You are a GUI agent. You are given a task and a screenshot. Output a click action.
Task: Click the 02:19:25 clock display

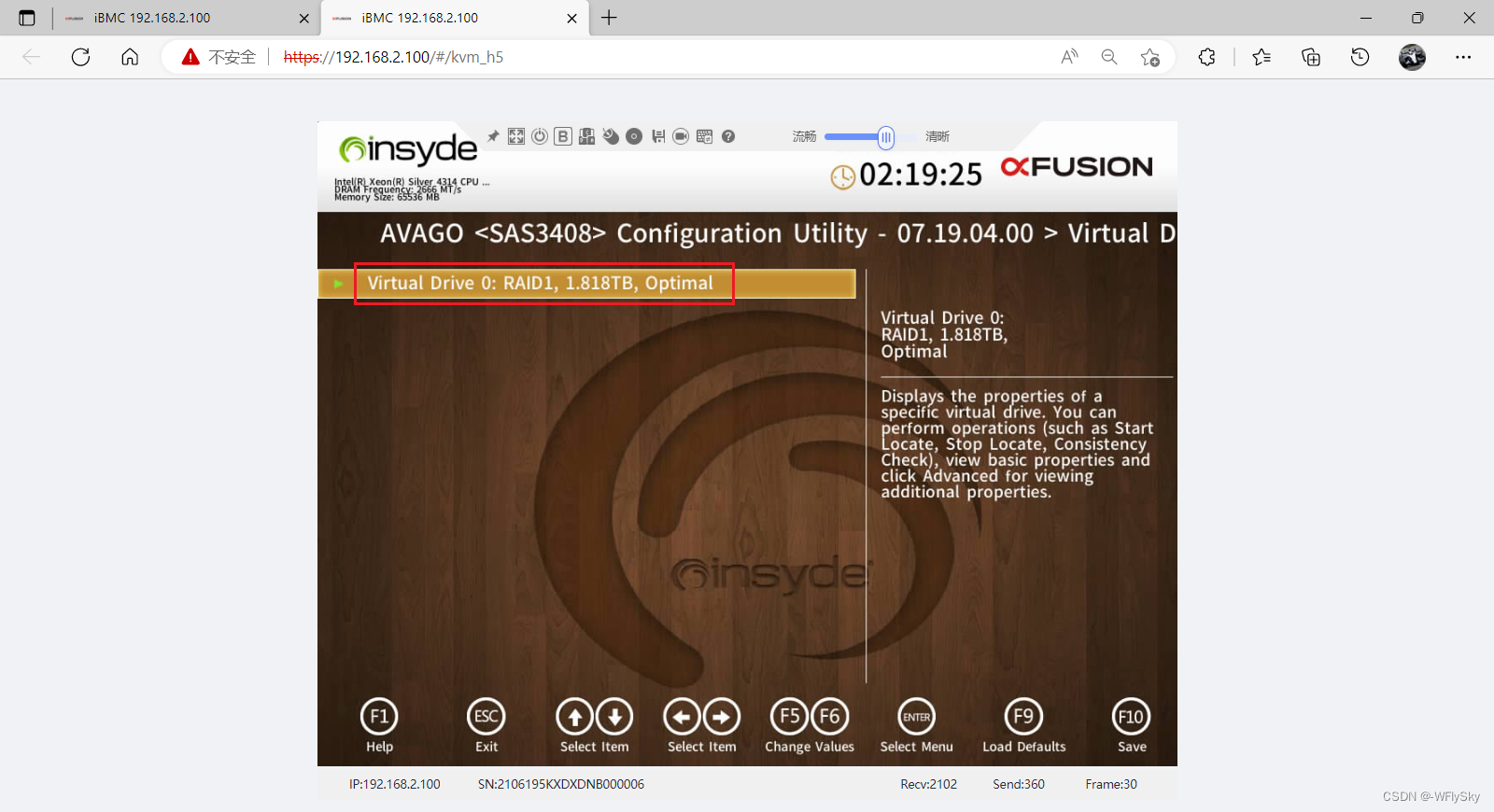[921, 175]
